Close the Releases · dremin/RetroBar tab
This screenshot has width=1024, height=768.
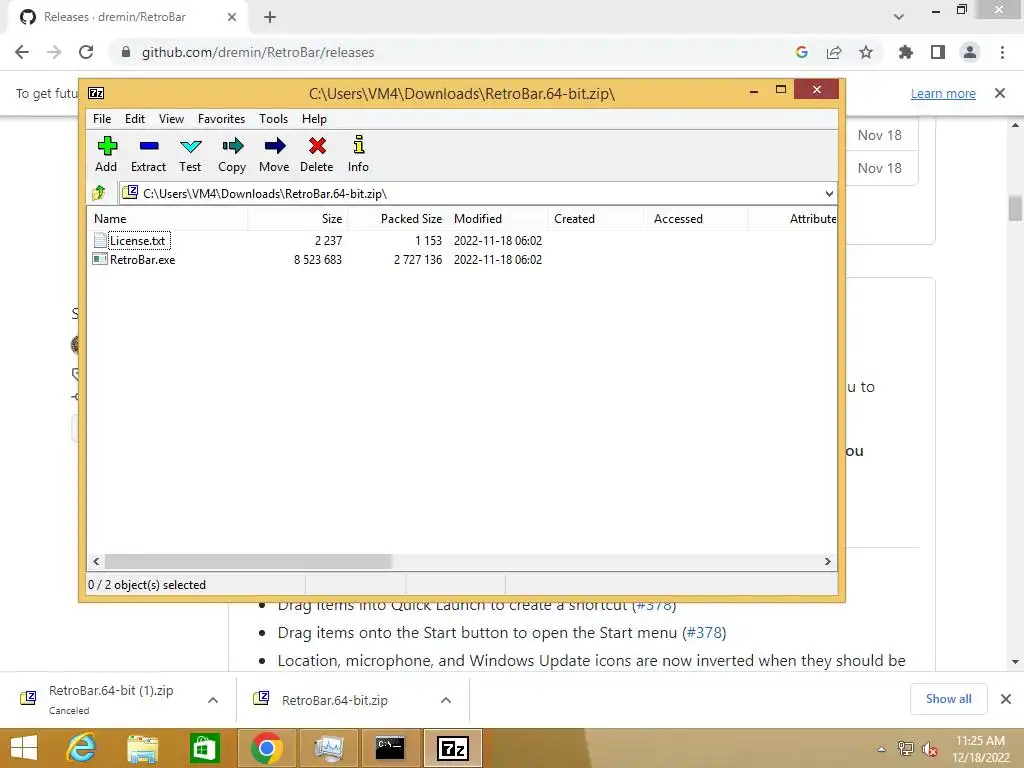tap(232, 17)
